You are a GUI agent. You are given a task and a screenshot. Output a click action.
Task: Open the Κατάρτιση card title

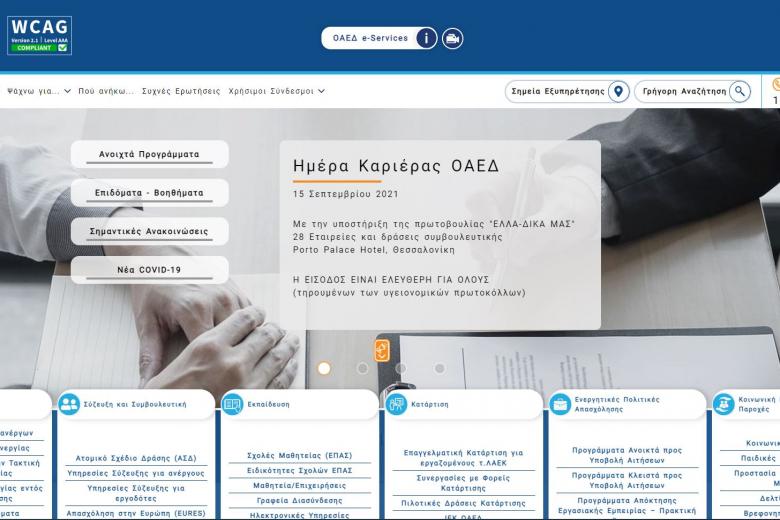pos(430,404)
